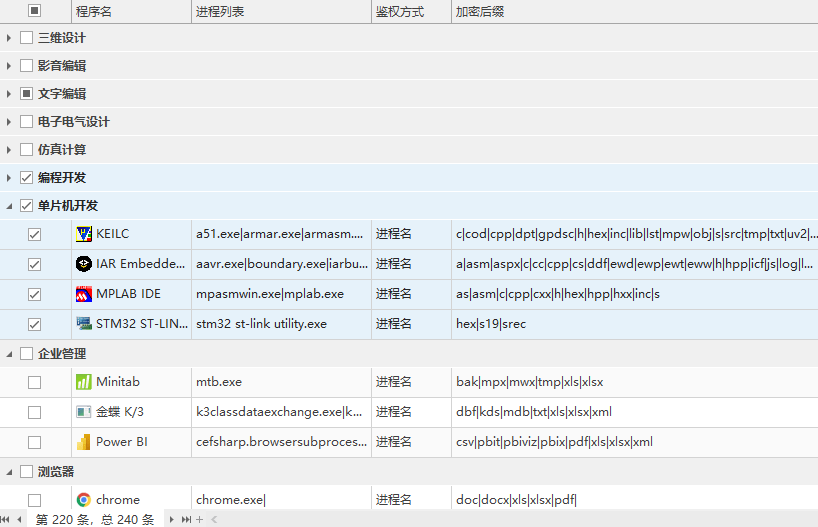Viewport: 818px width, 527px height.
Task: Sort by 鉴权方式 column header
Action: (x=412, y=11)
